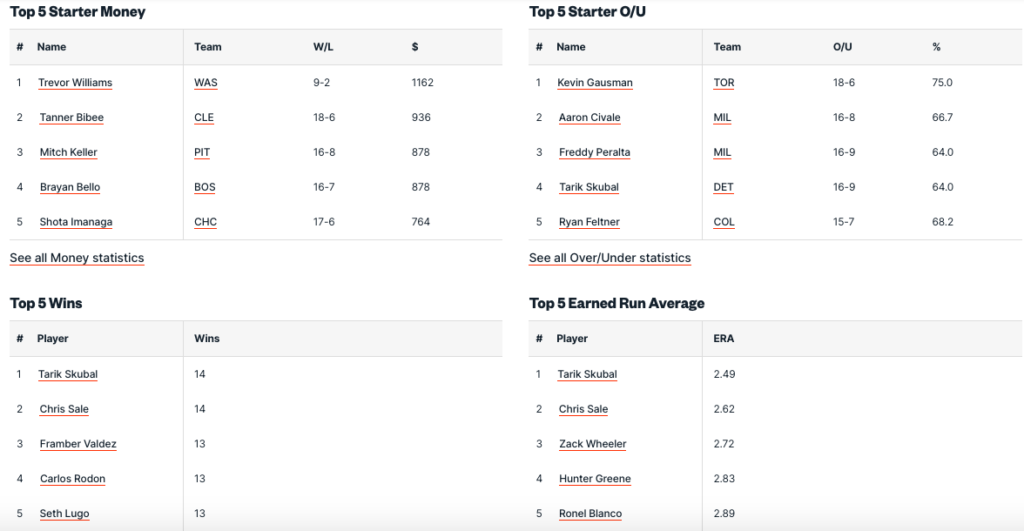Click Carlos Rodon's name link
The width and height of the screenshot is (1024, 531).
click(x=72, y=479)
